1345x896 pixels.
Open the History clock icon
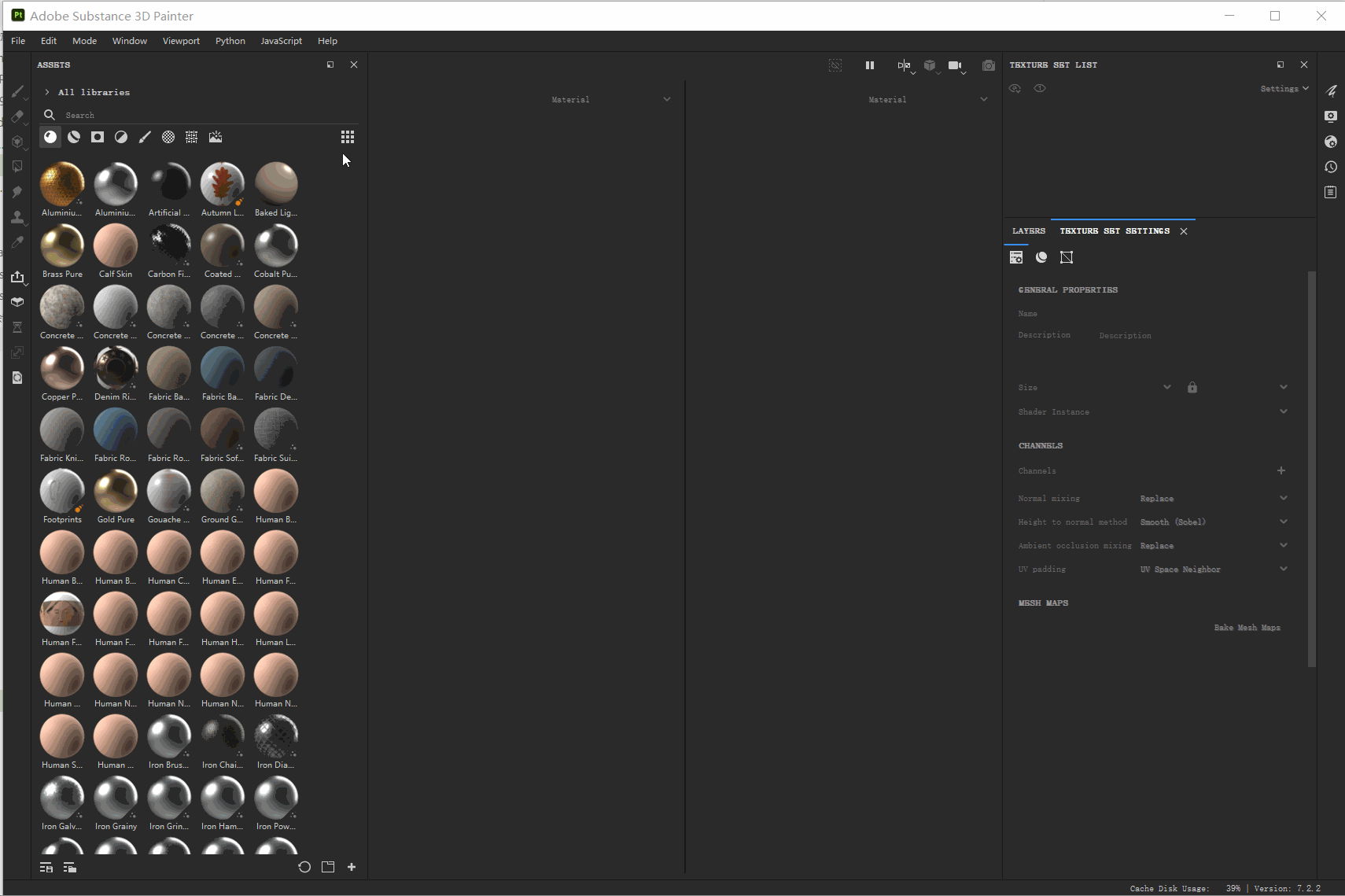coord(1331,167)
